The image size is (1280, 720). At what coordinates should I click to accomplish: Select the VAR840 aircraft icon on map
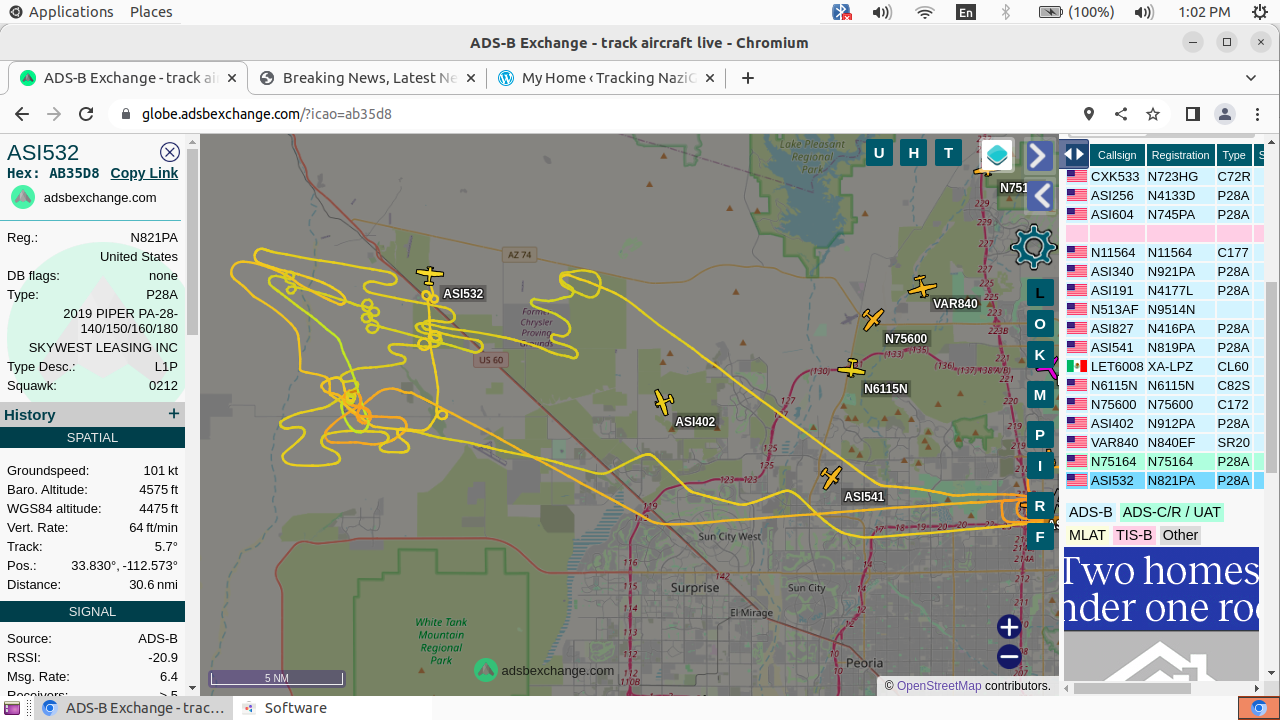pyautogui.click(x=922, y=287)
